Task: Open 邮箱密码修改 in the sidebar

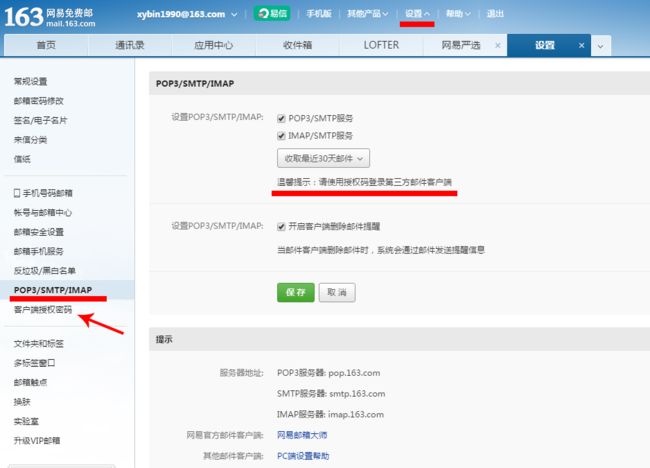Action: [x=39, y=101]
